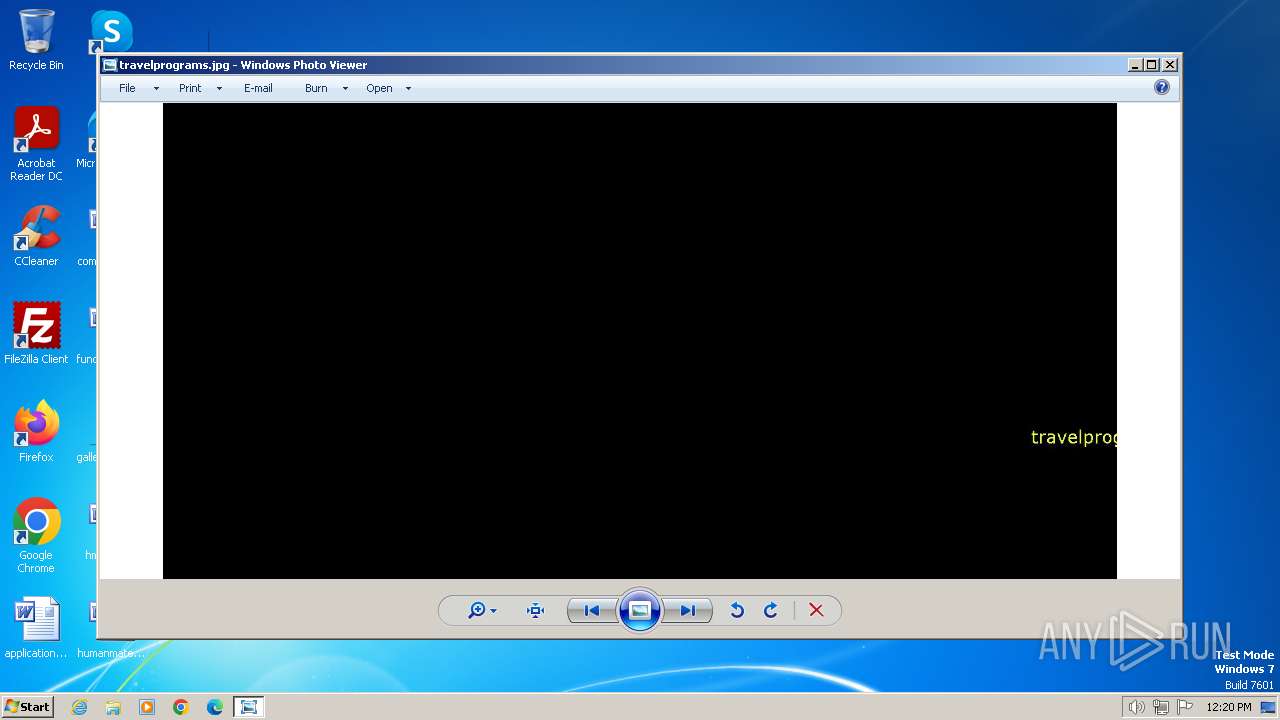Launch Internet Explorer from taskbar
1280x720 pixels.
click(79, 707)
